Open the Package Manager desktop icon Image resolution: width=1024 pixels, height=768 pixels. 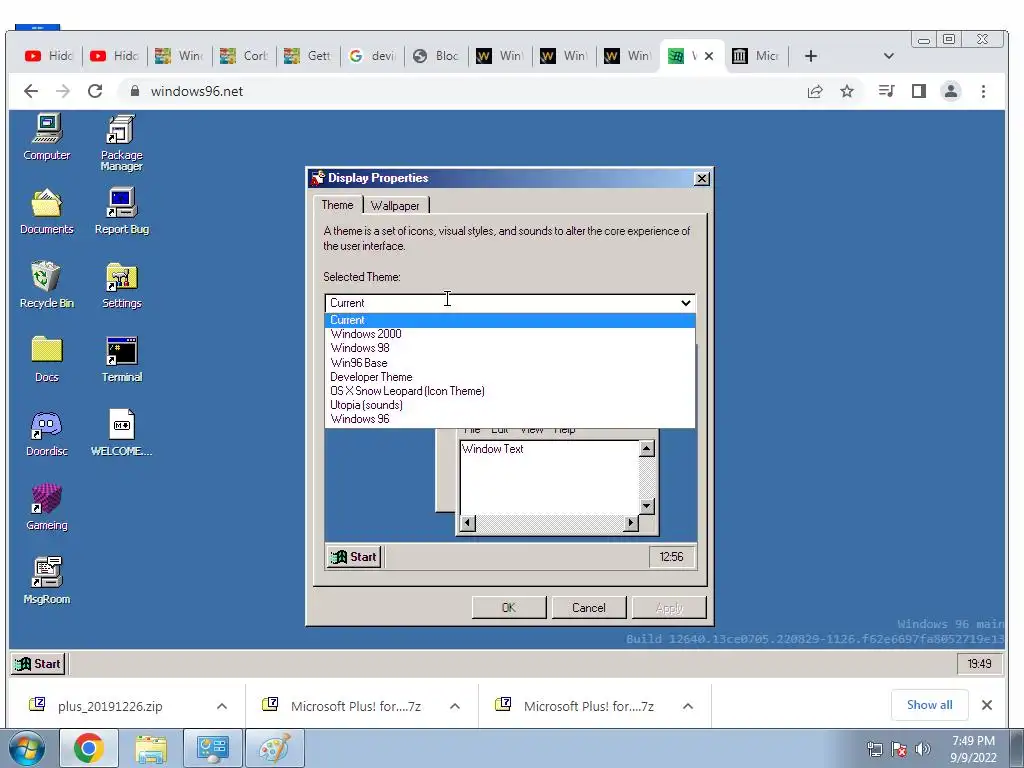[x=121, y=142]
